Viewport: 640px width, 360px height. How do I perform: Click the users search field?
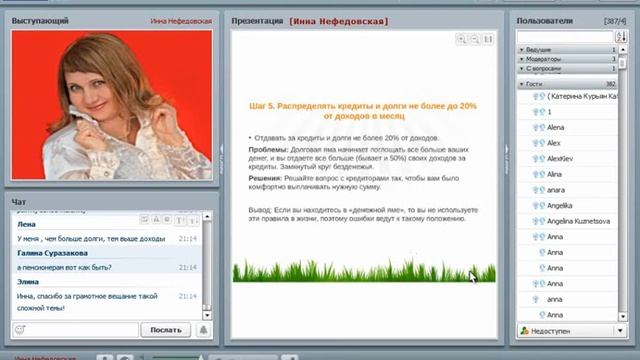coord(565,37)
